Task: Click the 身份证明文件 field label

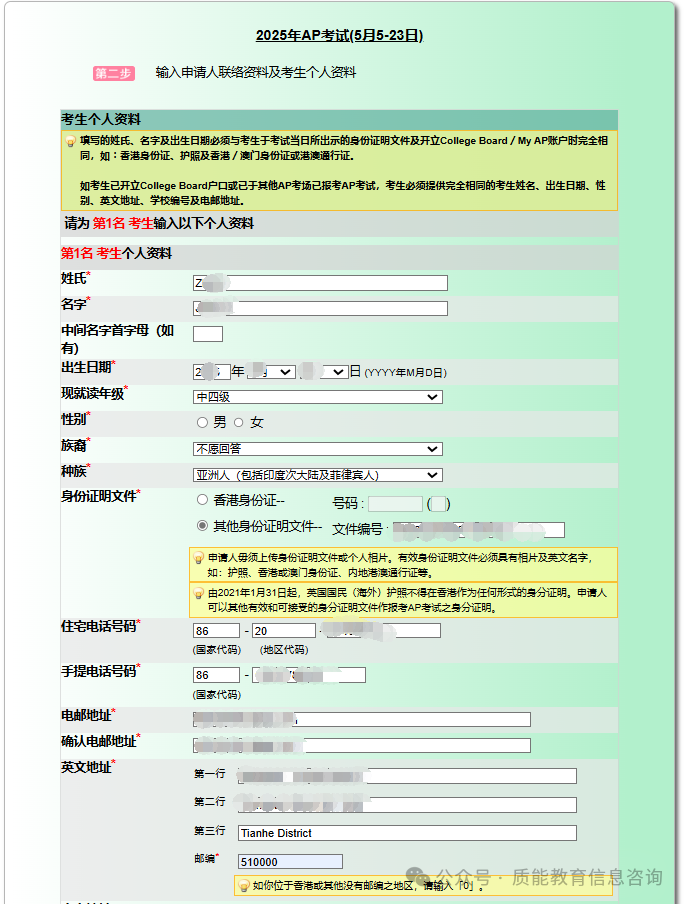Action: pyautogui.click(x=100, y=496)
